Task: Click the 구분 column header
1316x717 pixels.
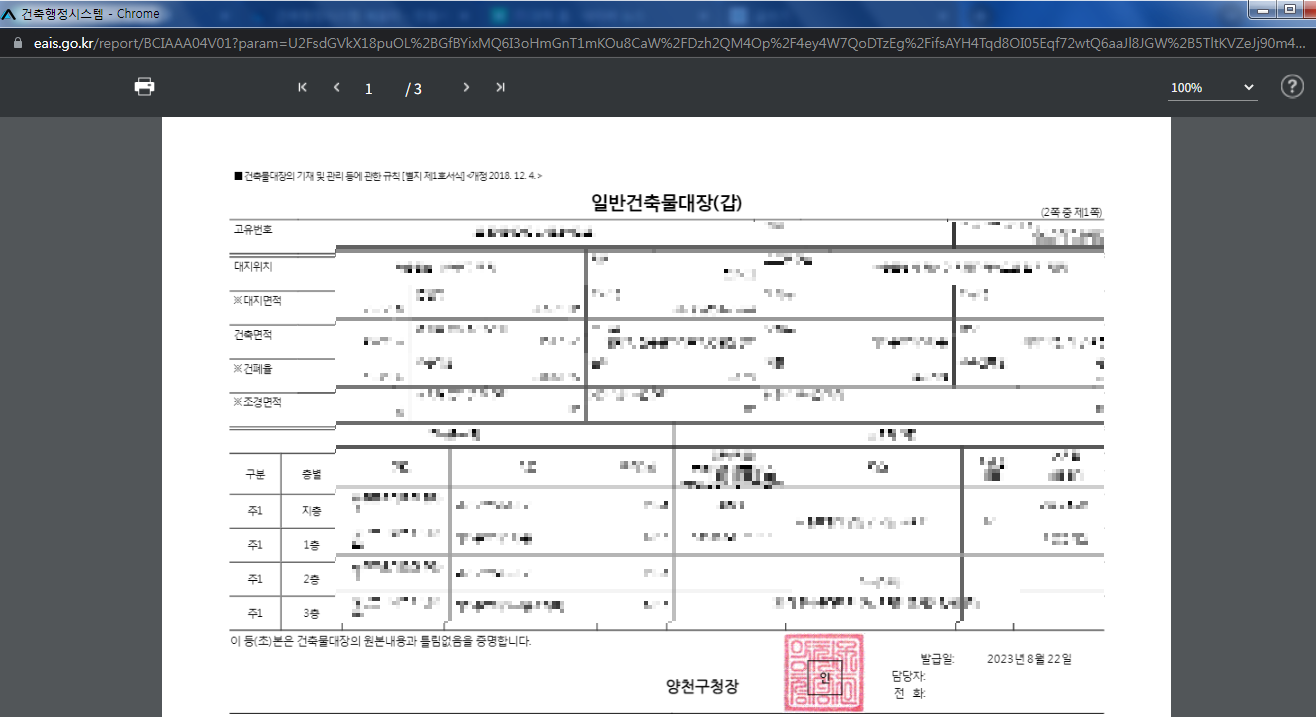Action: [x=255, y=473]
